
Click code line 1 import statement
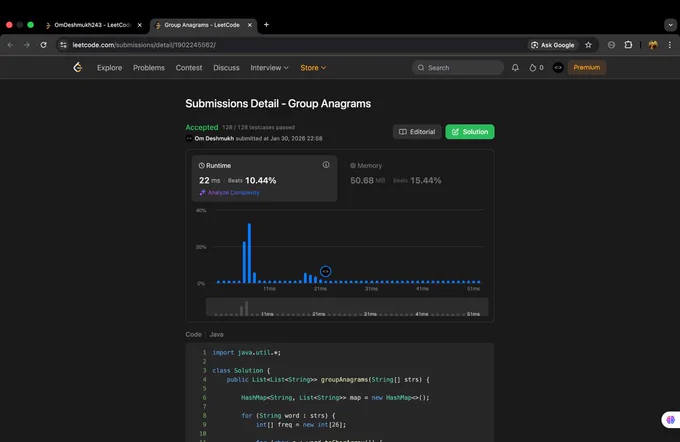pyautogui.click(x=247, y=353)
